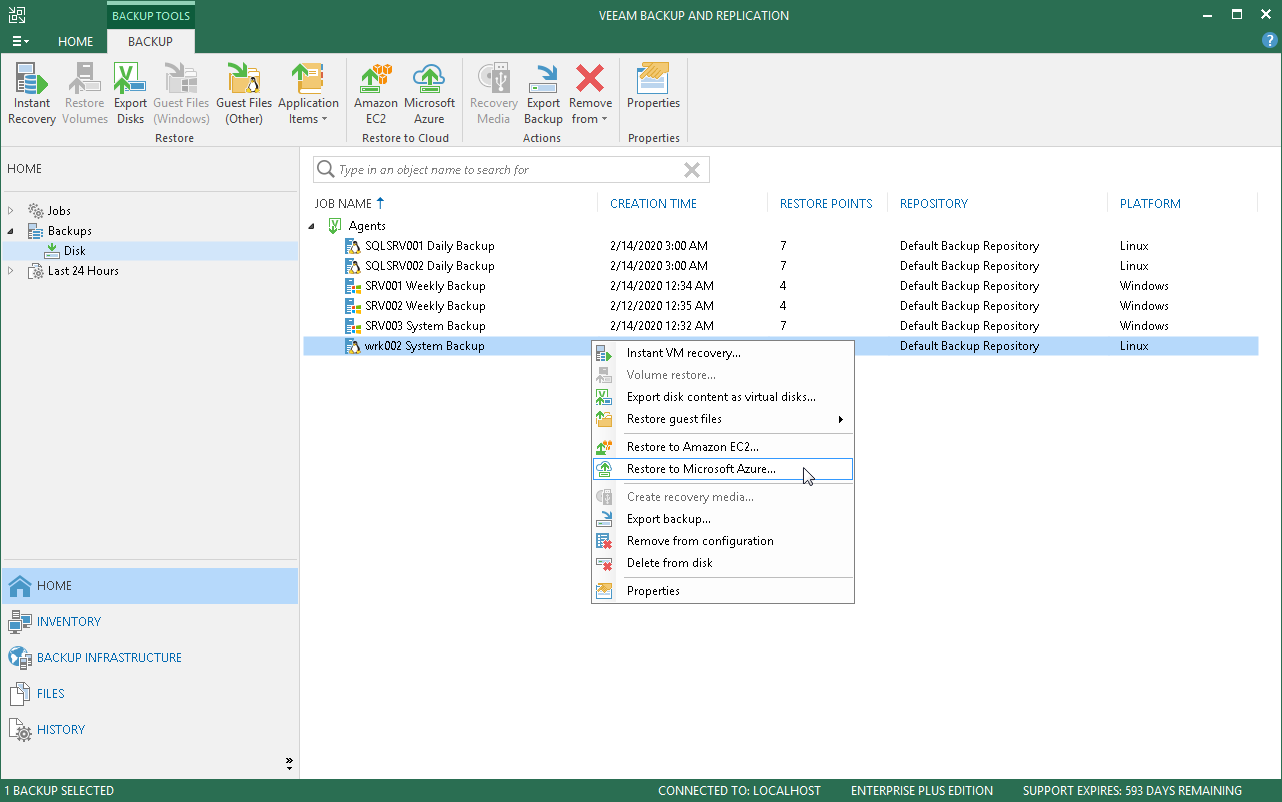Click the Export Disks ribbon icon
Viewport: 1282px width, 802px height.
pyautogui.click(x=130, y=94)
